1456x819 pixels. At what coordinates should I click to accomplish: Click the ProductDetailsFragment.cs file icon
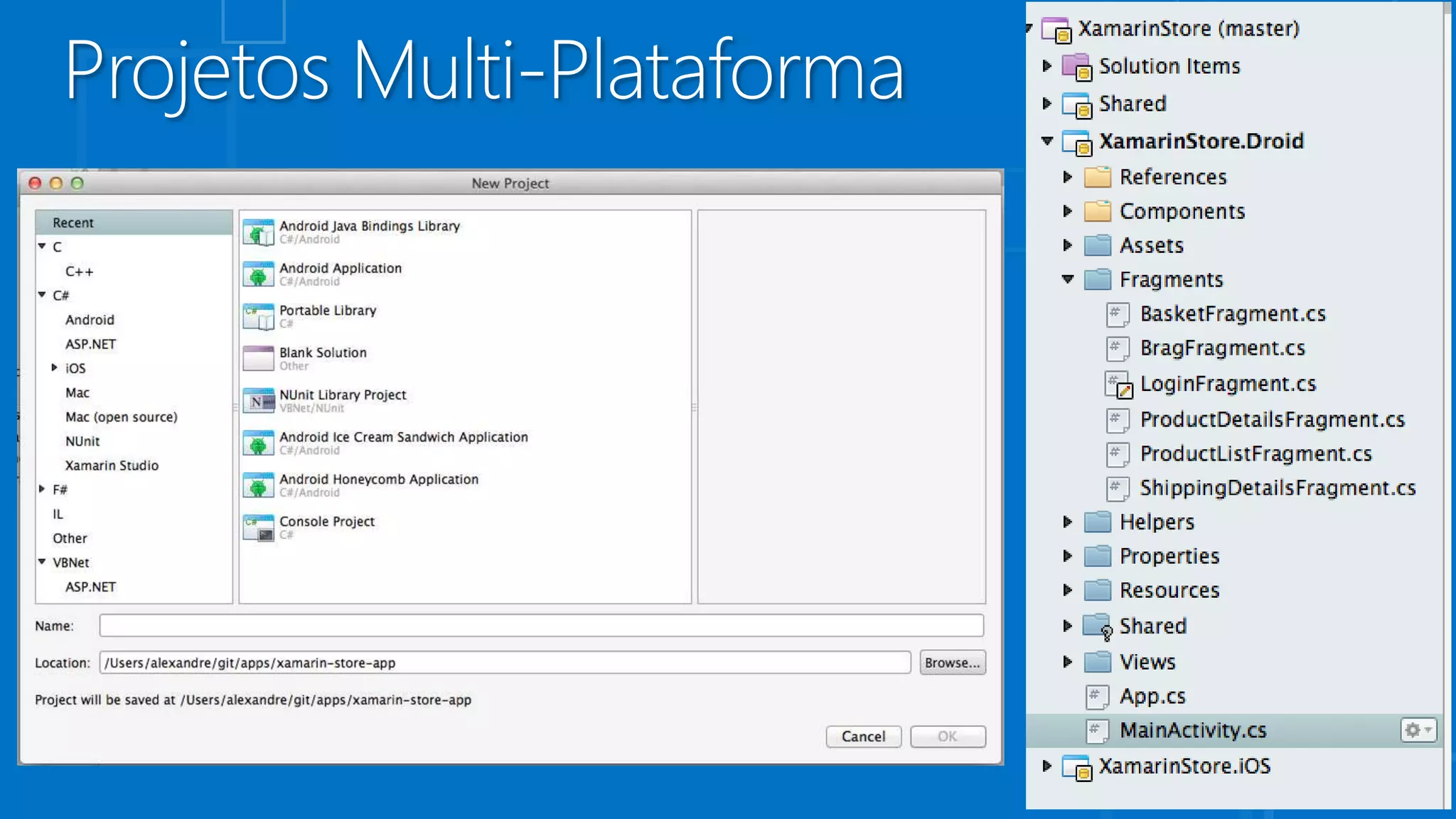click(x=1118, y=419)
